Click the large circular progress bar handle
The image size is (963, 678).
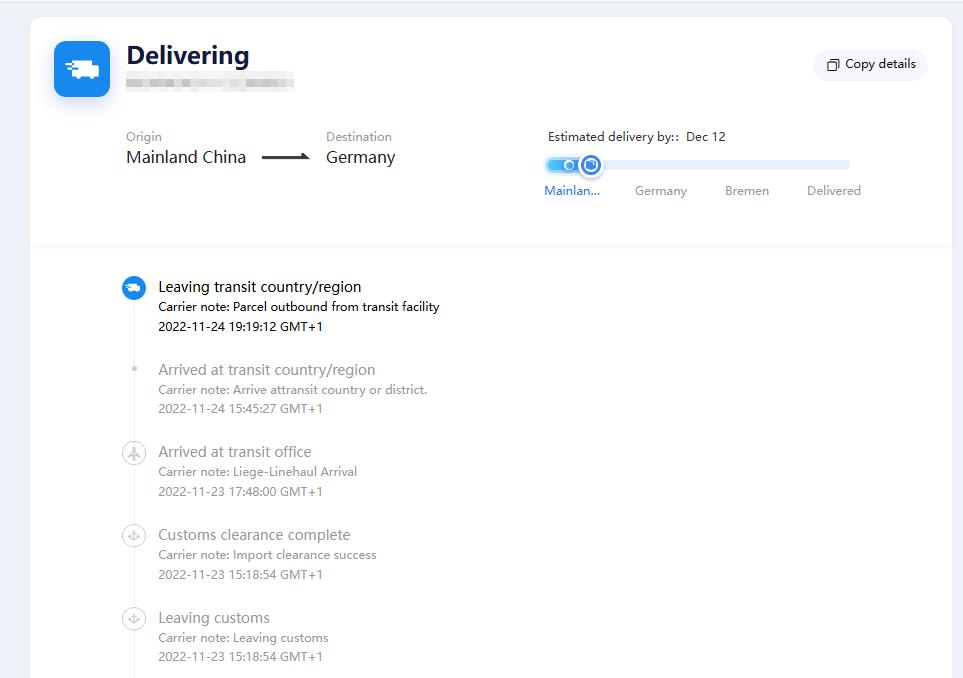tap(590, 165)
